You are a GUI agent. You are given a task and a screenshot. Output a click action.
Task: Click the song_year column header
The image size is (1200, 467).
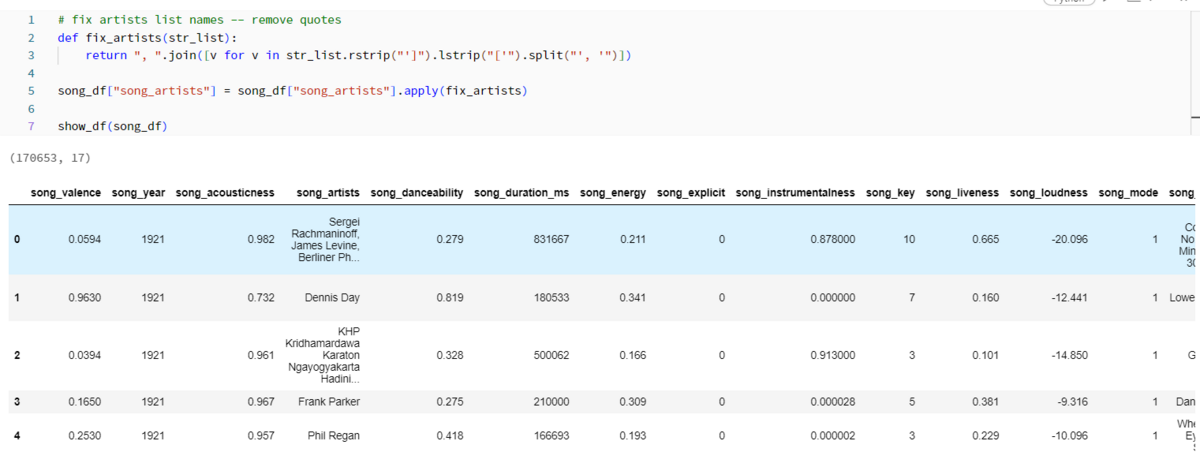tap(139, 192)
